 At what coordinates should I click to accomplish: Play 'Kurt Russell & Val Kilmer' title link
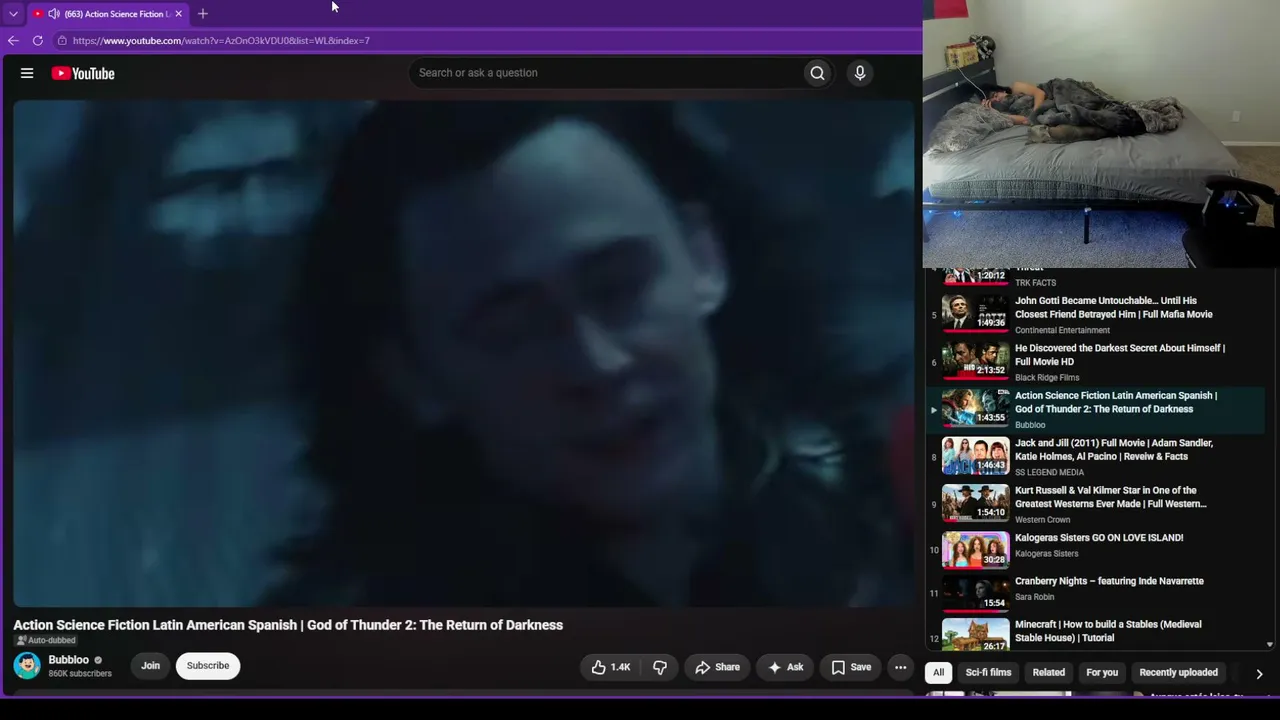pos(1111,497)
